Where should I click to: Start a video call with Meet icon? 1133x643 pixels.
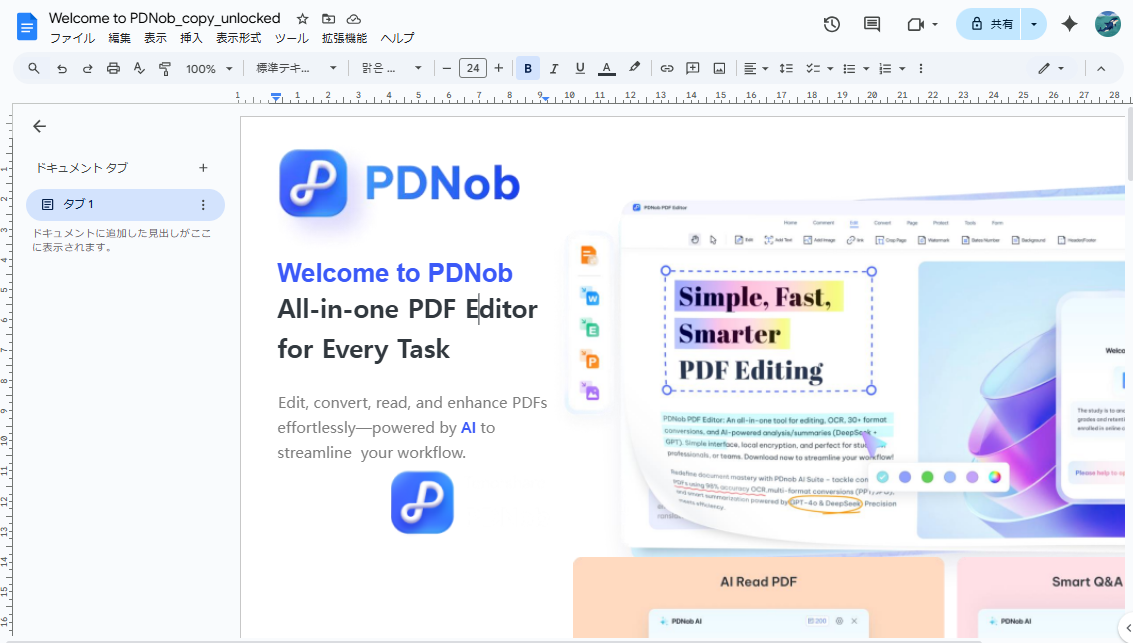point(916,25)
